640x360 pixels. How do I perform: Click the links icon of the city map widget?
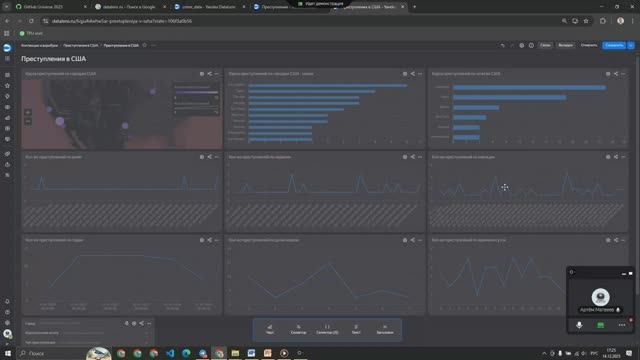[x=209, y=74]
